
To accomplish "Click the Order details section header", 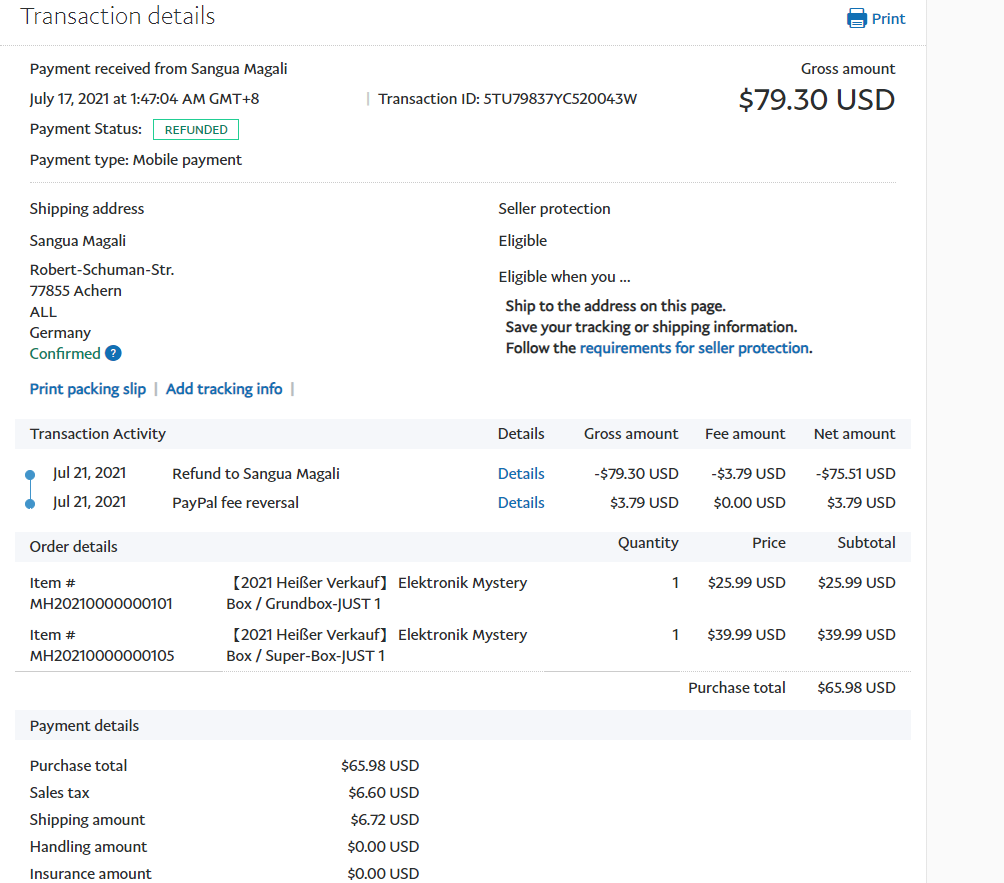I will (x=74, y=547).
